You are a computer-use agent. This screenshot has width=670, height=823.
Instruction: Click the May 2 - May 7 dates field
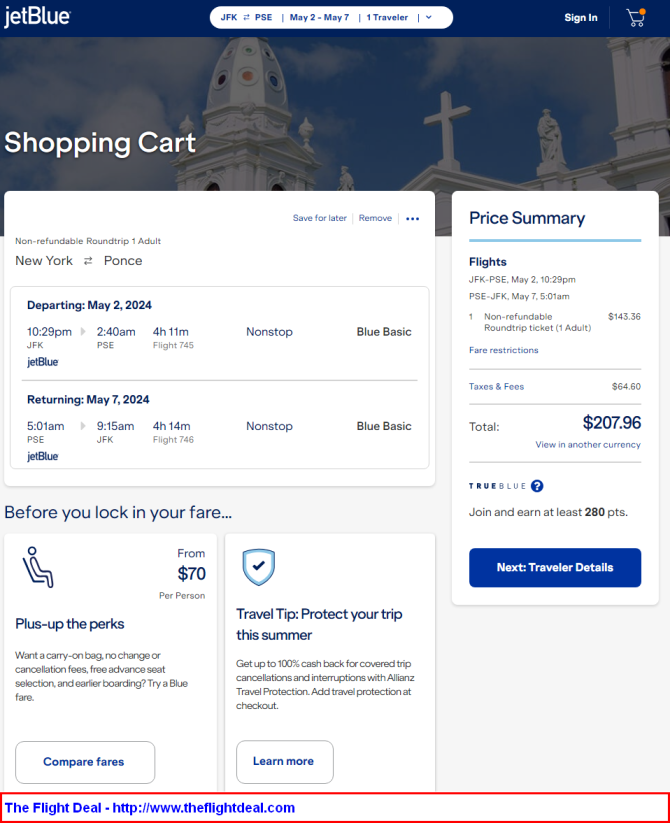point(319,17)
